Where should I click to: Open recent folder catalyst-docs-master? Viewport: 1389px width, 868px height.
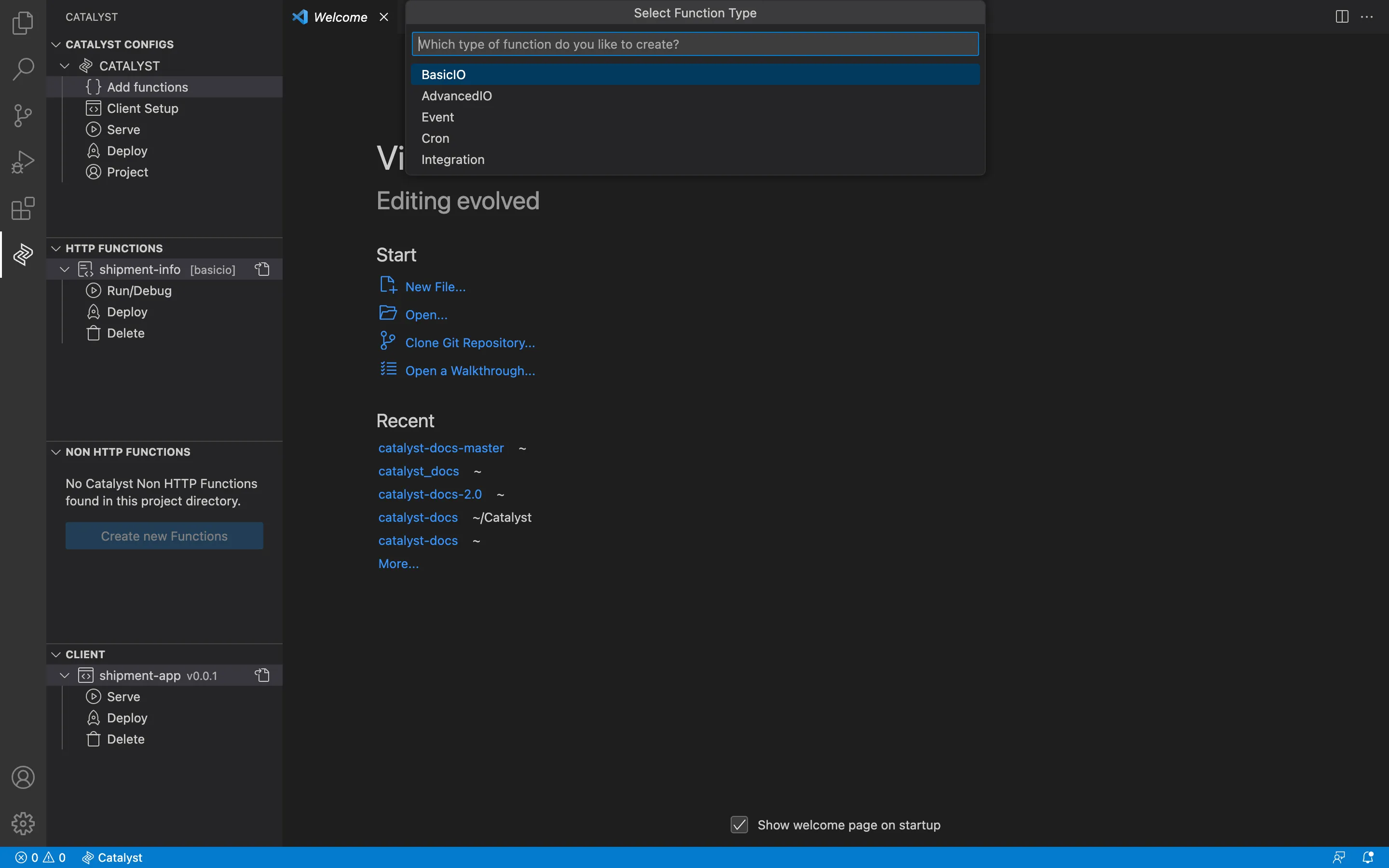pyautogui.click(x=441, y=448)
